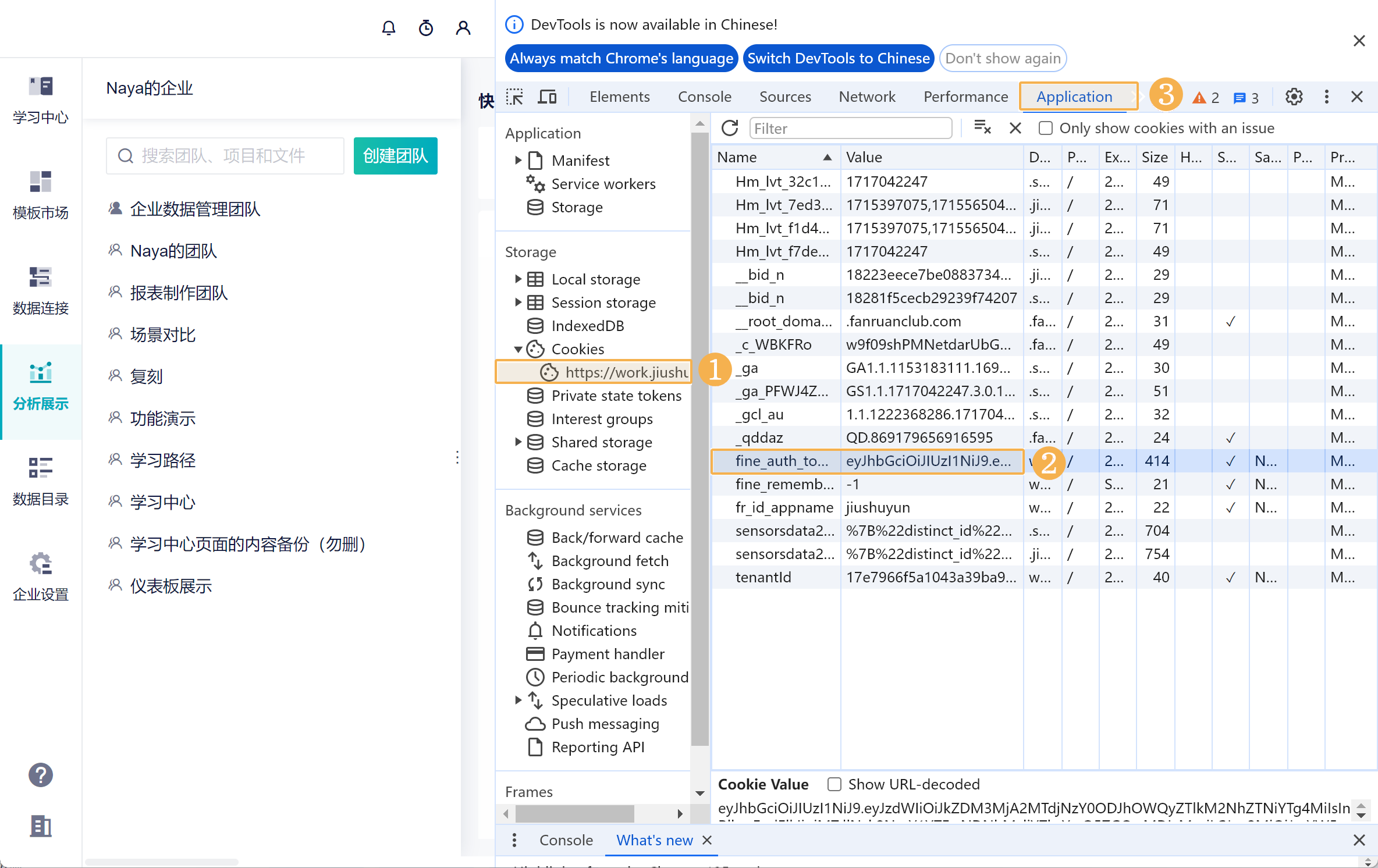Clear all cookies icon
Screen dimensions: 1378x868
click(982, 128)
